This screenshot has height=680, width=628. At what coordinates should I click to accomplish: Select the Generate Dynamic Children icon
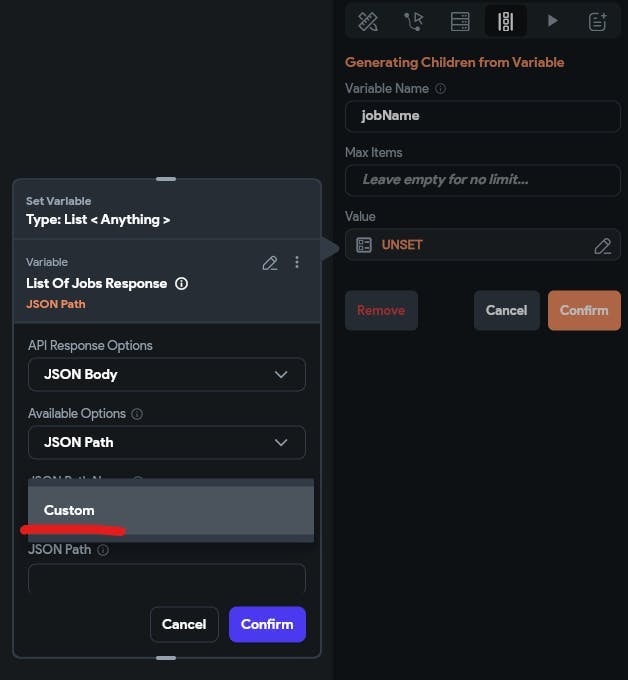click(x=505, y=21)
